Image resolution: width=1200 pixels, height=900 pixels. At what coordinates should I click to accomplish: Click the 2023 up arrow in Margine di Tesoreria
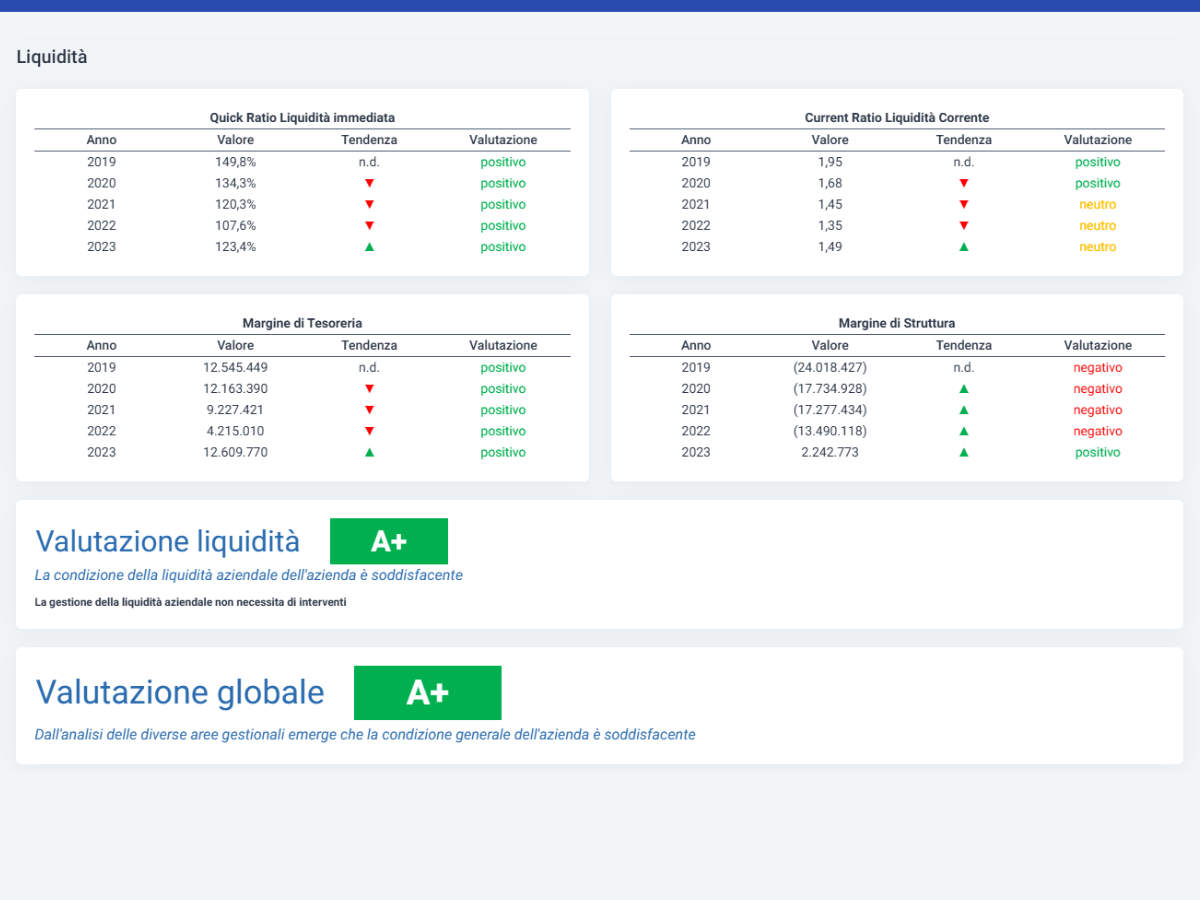[369, 452]
